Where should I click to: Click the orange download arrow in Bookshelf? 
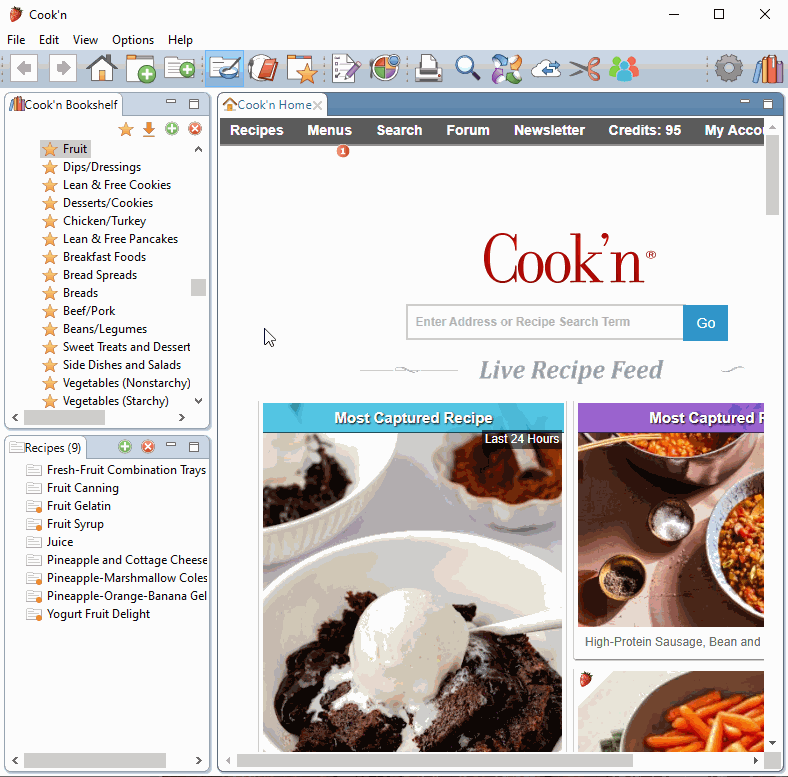(149, 129)
